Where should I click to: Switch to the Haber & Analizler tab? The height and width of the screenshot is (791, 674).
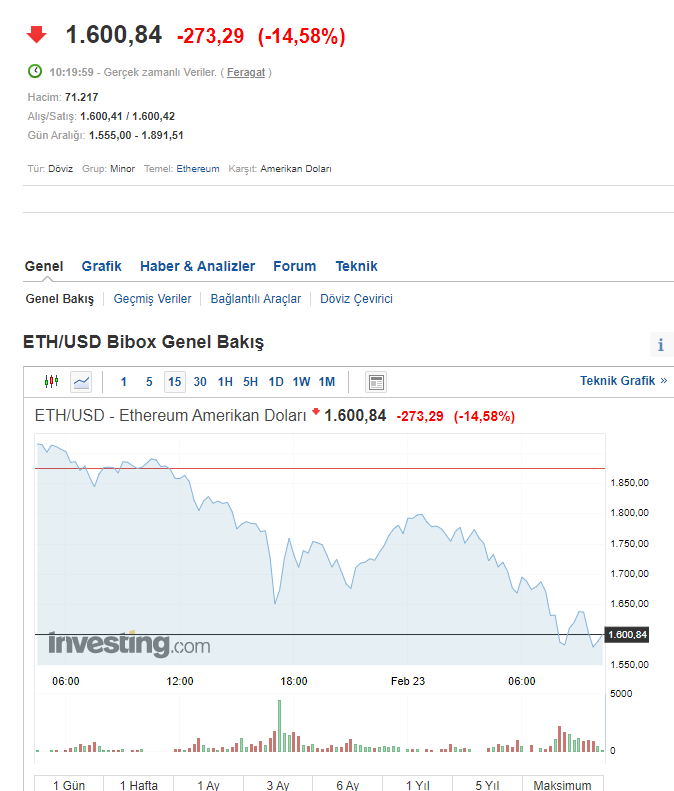pos(197,266)
